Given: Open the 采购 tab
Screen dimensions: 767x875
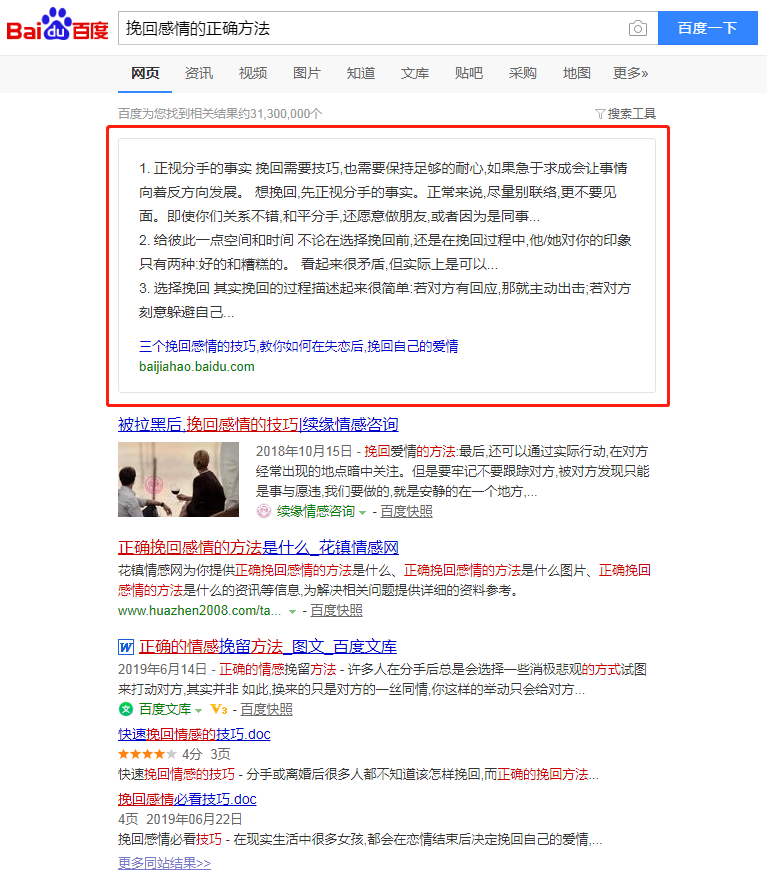Looking at the screenshot, I should (x=522, y=73).
